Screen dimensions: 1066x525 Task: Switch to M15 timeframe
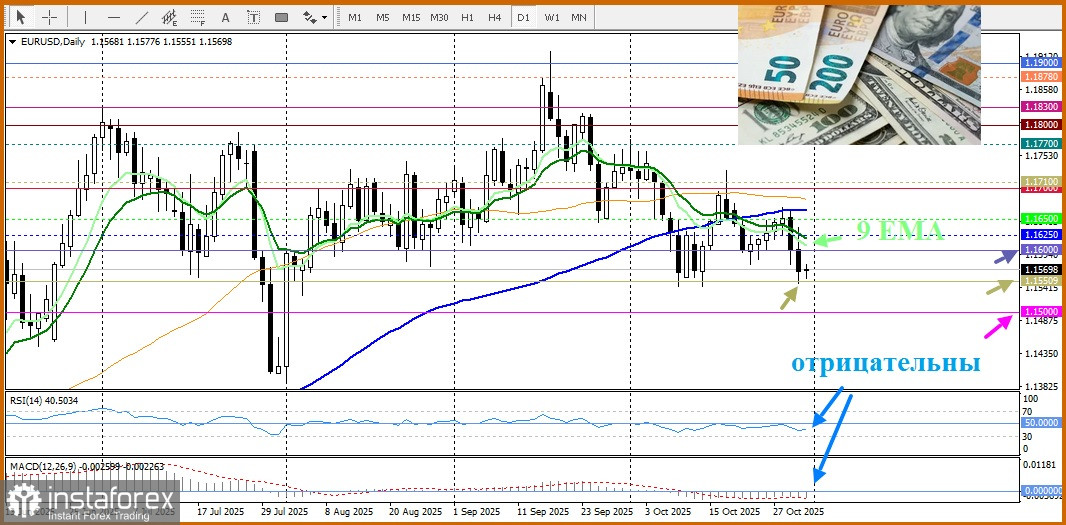411,17
